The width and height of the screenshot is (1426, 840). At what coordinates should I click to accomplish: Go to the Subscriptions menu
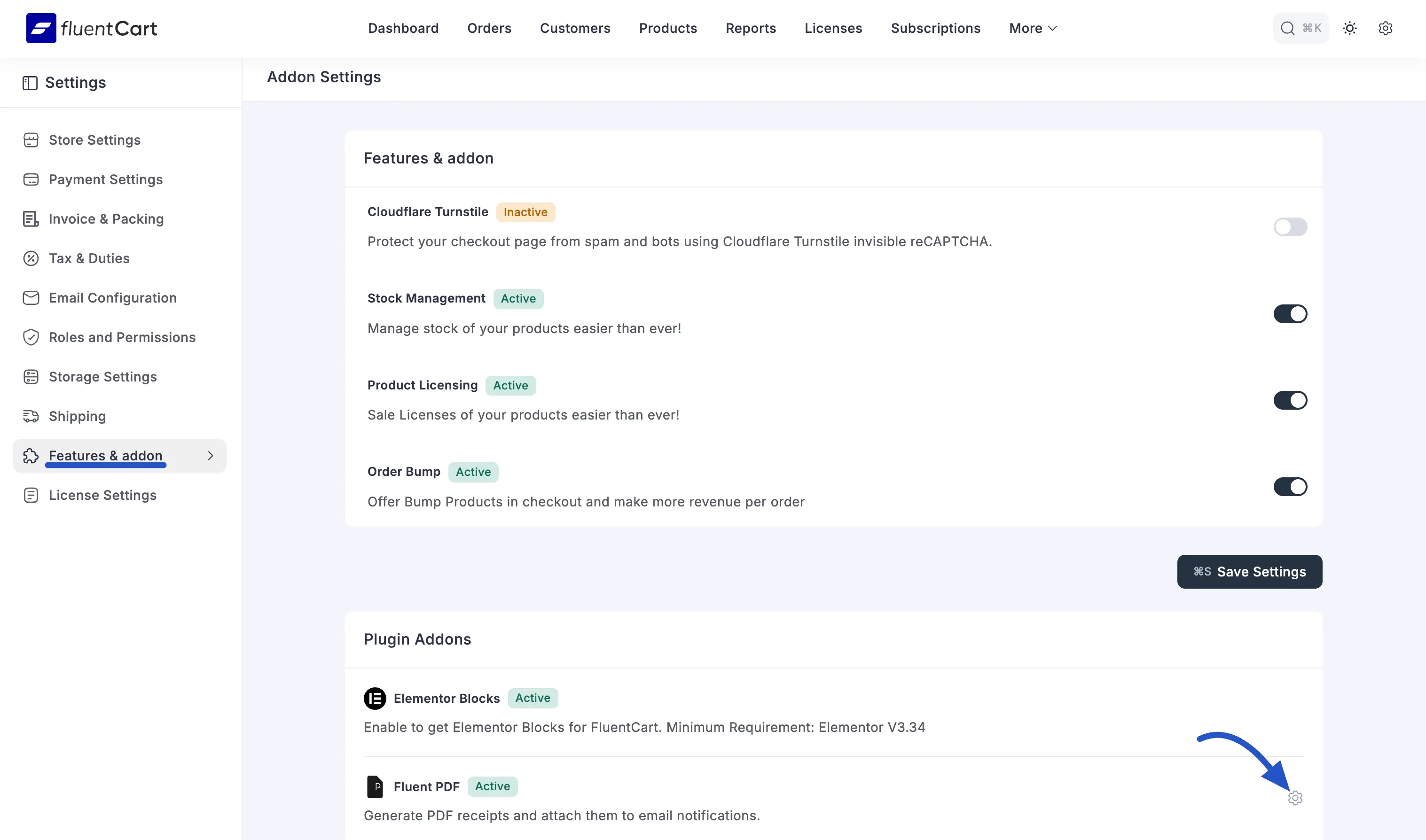click(935, 28)
